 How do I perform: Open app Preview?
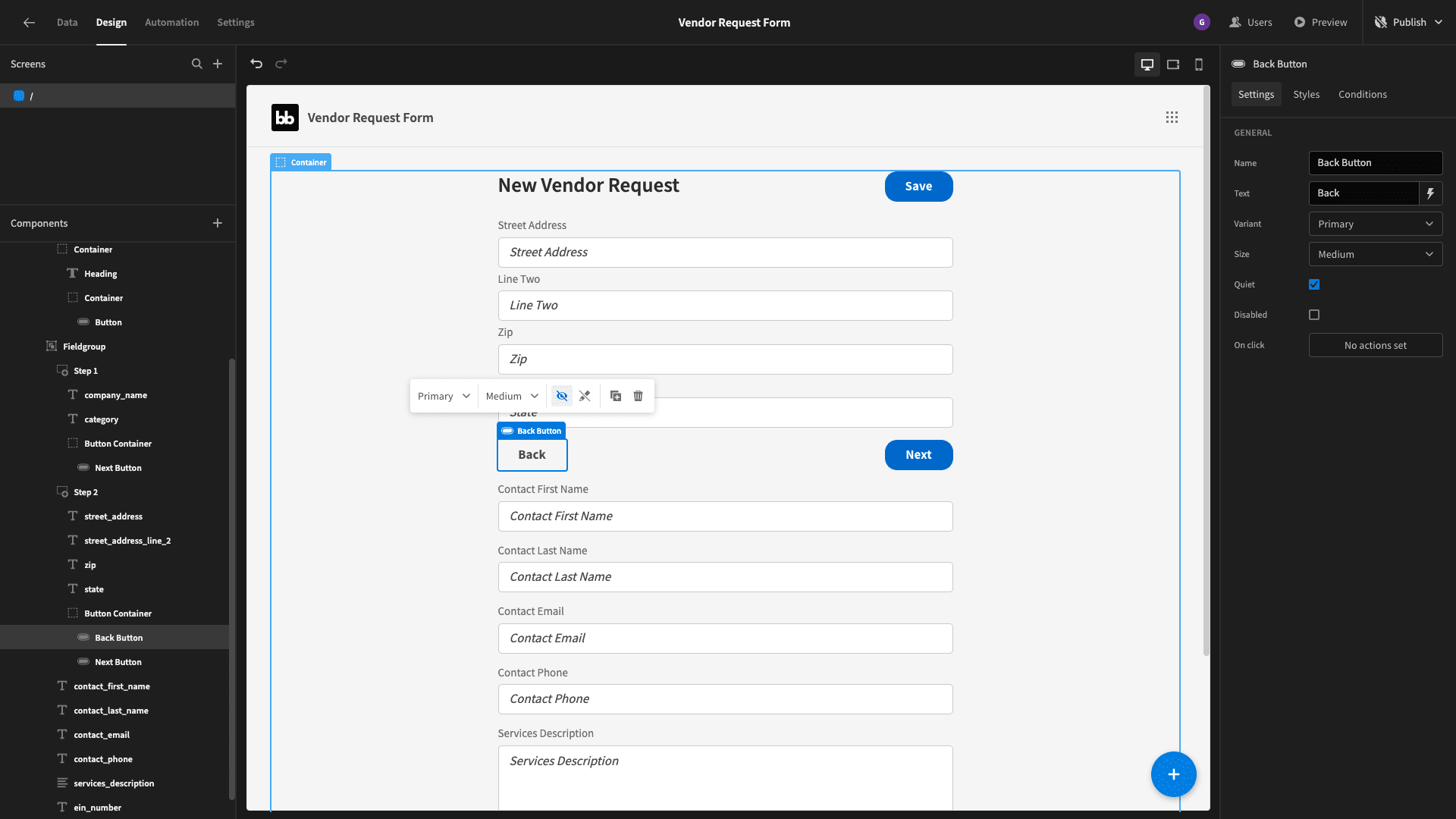[1320, 23]
